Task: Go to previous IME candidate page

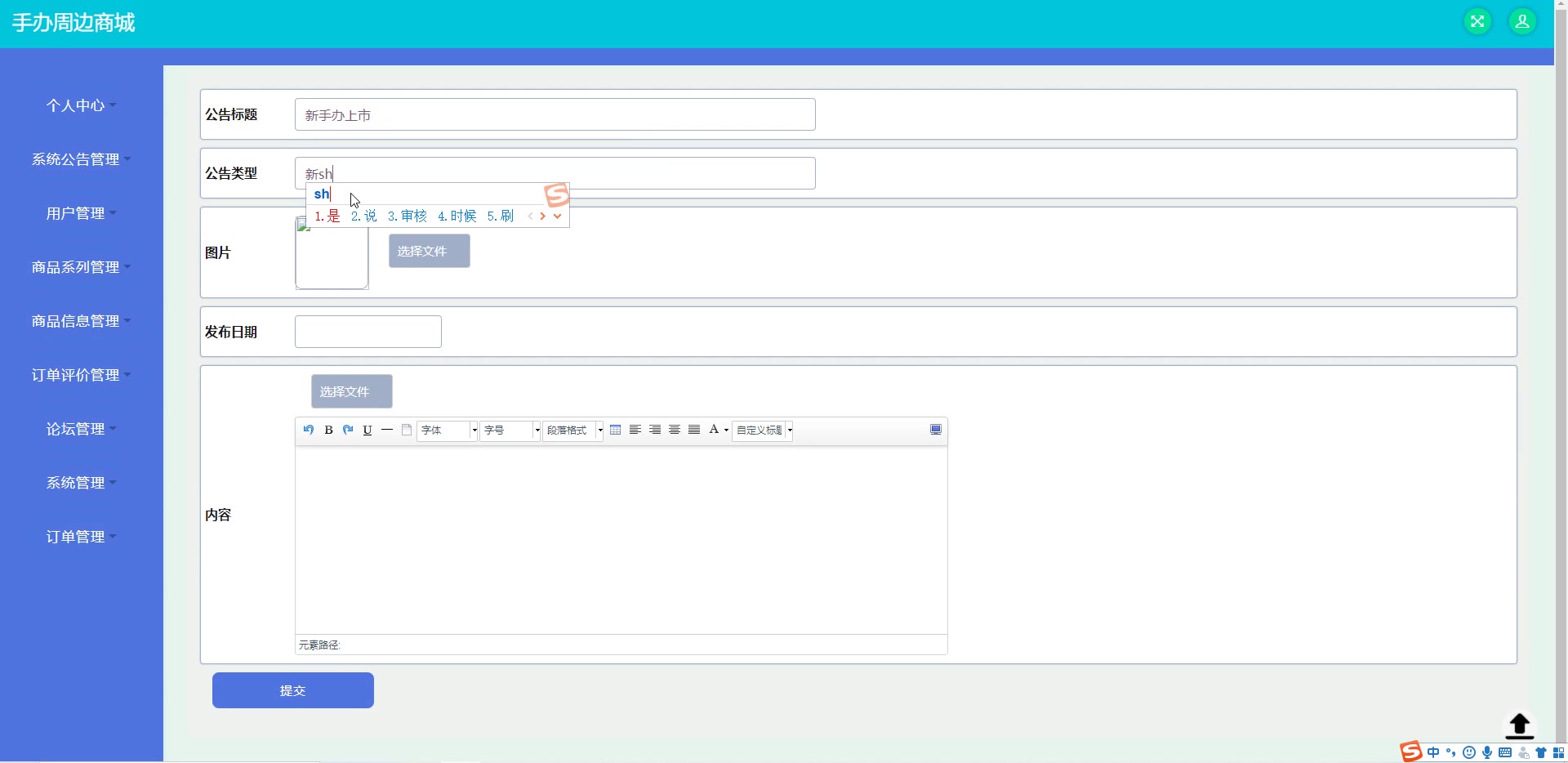Action: pos(530,216)
